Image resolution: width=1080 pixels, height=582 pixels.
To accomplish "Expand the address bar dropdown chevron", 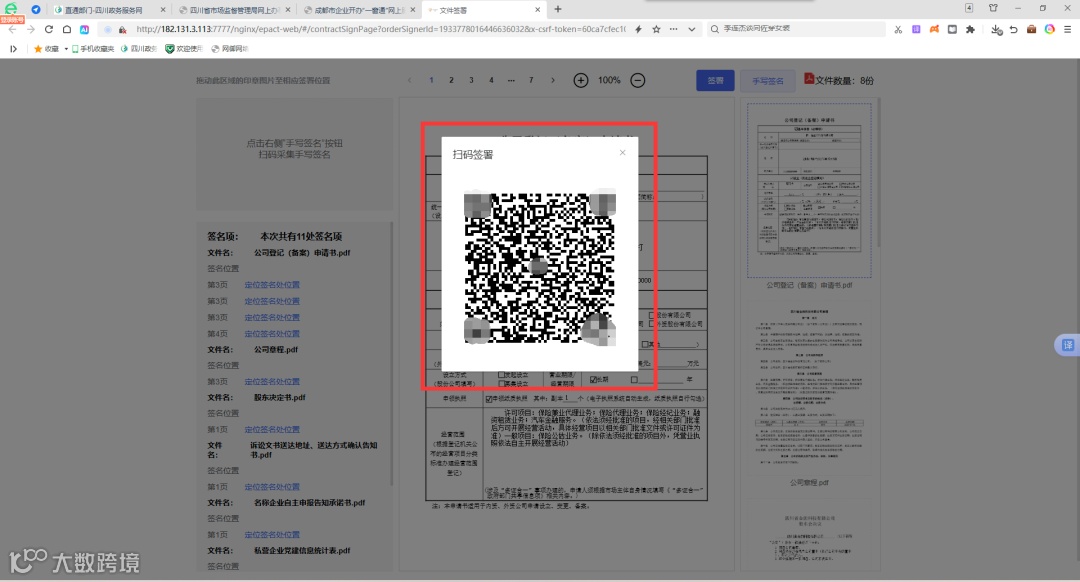I will (x=692, y=30).
